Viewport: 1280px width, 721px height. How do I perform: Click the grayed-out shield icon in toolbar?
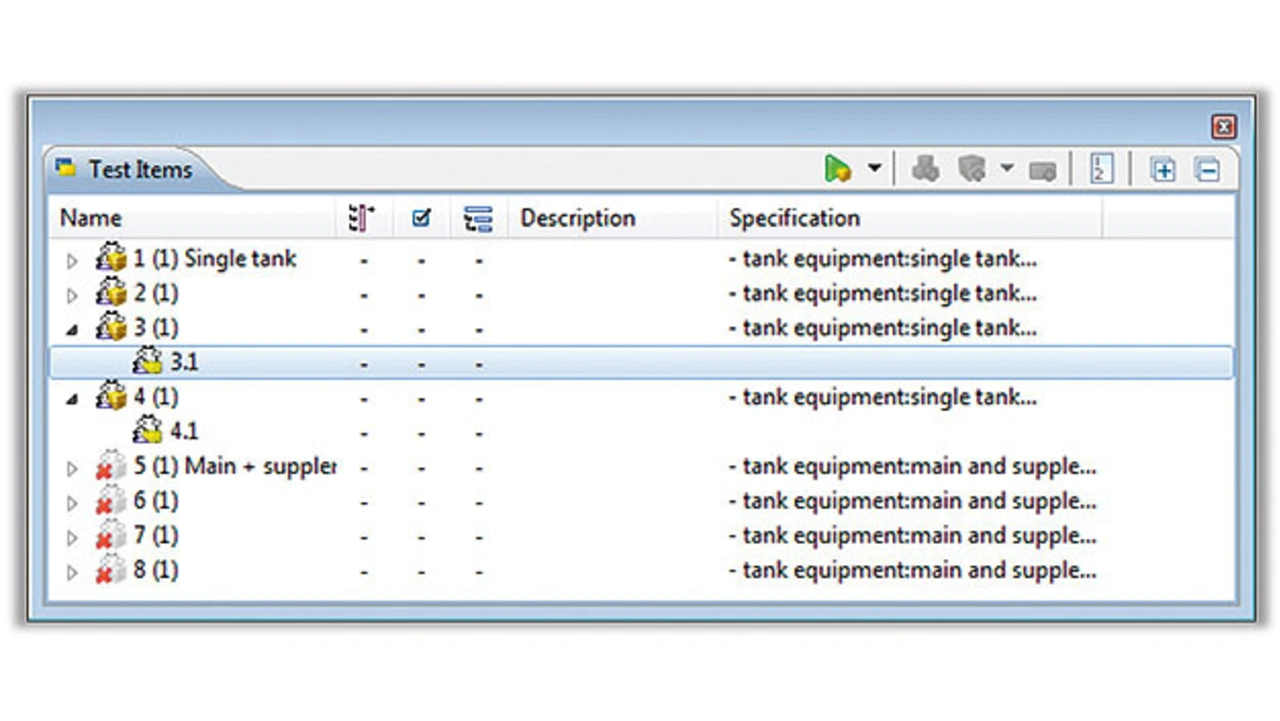(x=971, y=169)
